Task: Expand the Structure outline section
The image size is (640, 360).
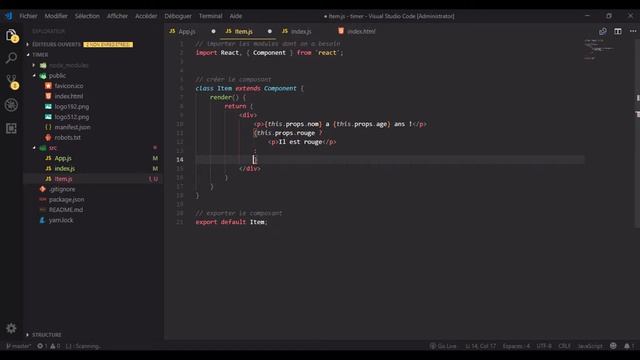Action: [x=47, y=335]
